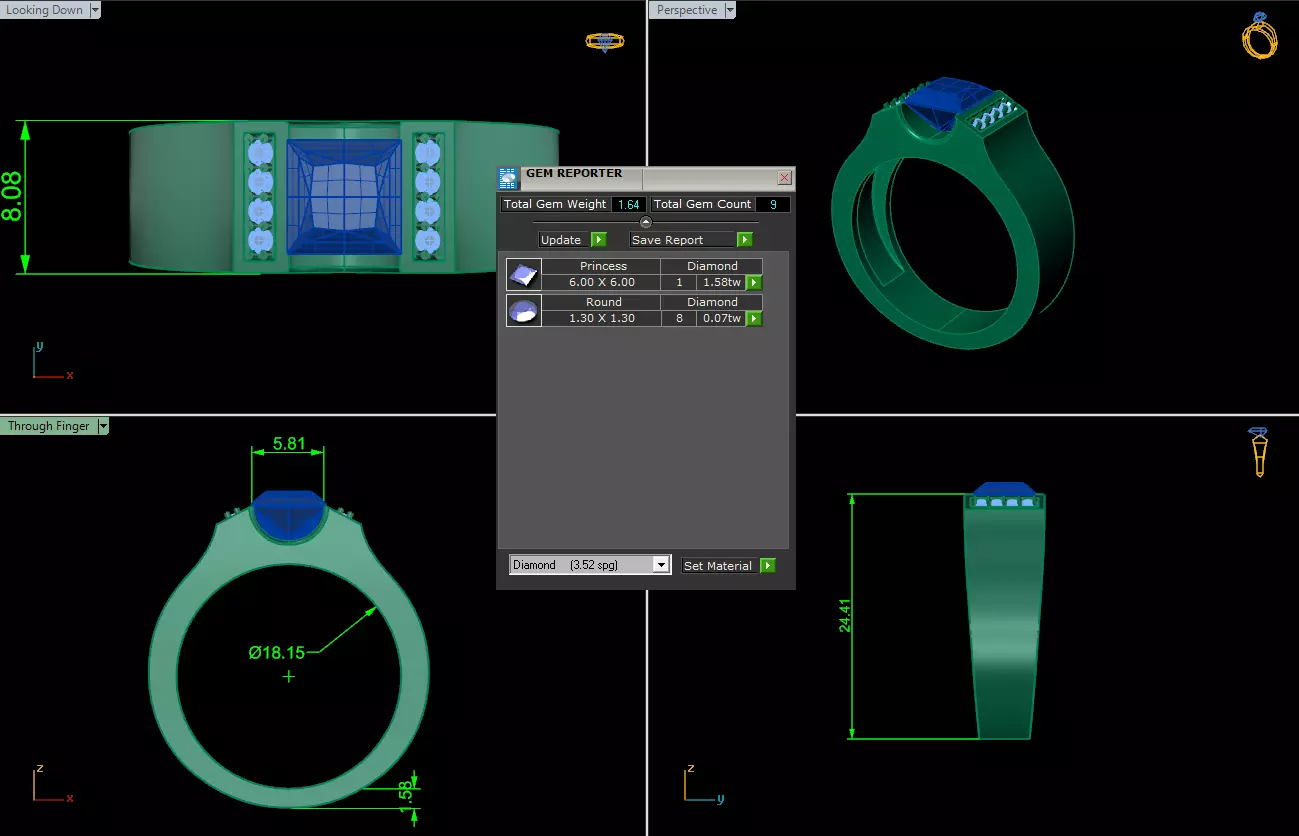Screen dimensions: 1299x836
Task: Select the Perspective viewport label
Action: (686, 10)
